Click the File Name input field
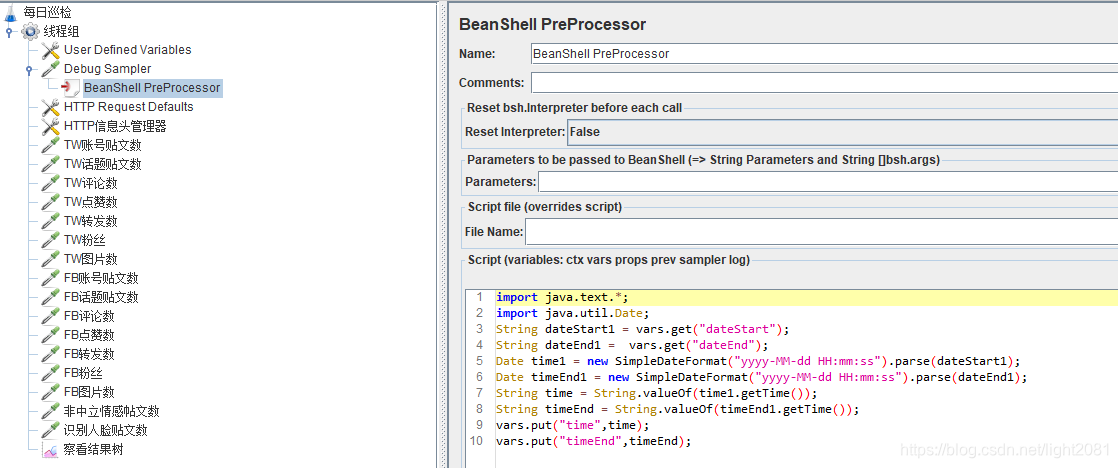This screenshot has height=468, width=1118. [820, 232]
